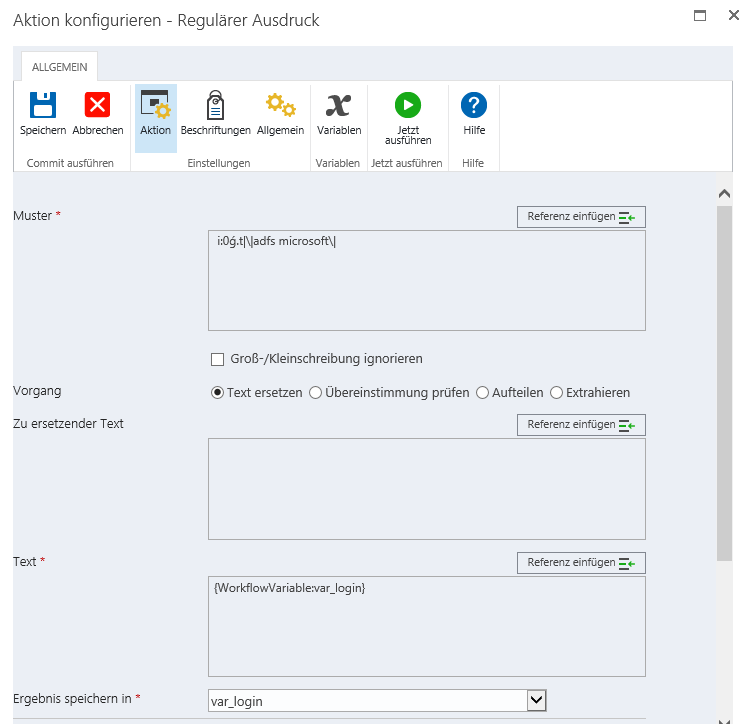
Task: Click the scroll up arrow
Action: [x=724, y=194]
